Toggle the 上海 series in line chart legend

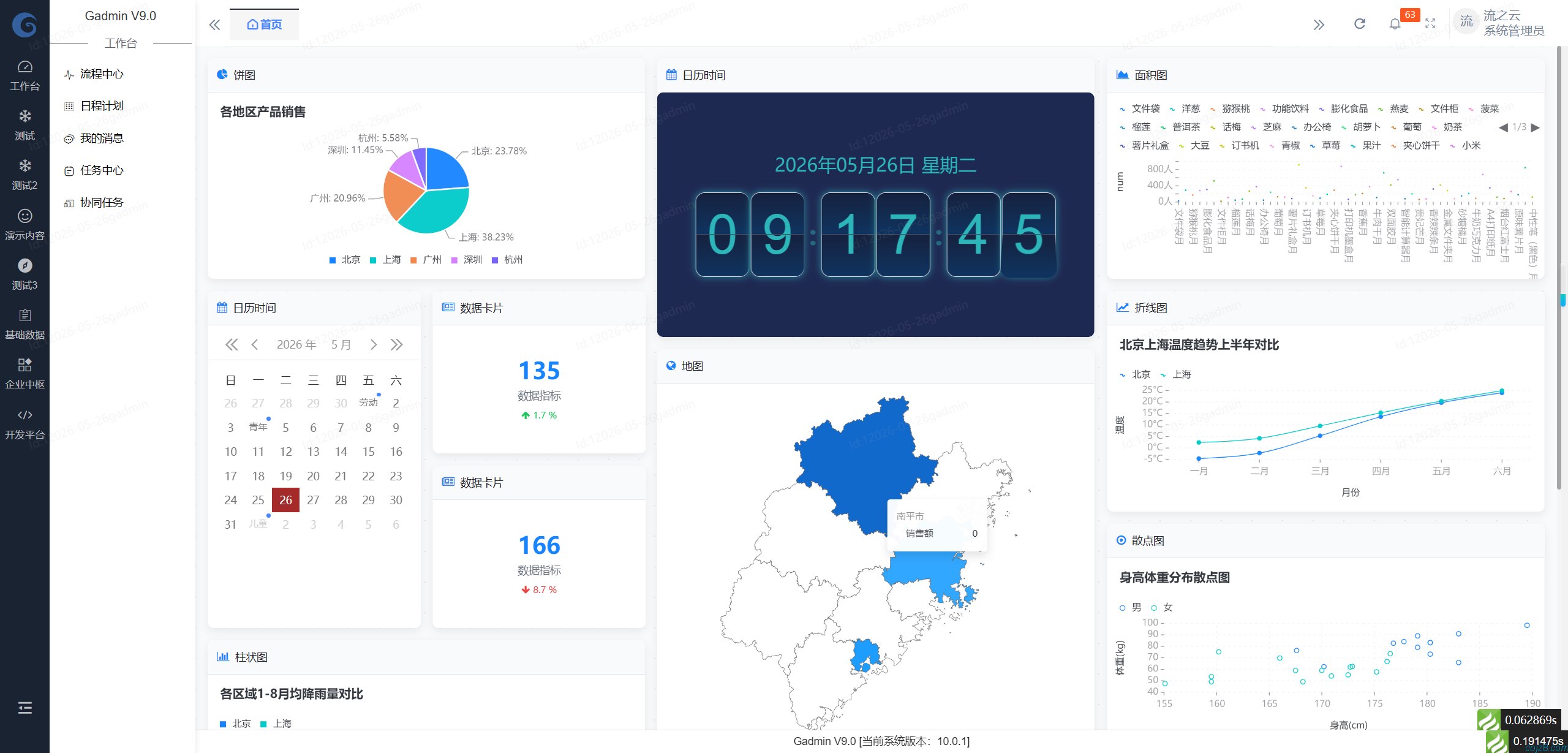[1175, 374]
